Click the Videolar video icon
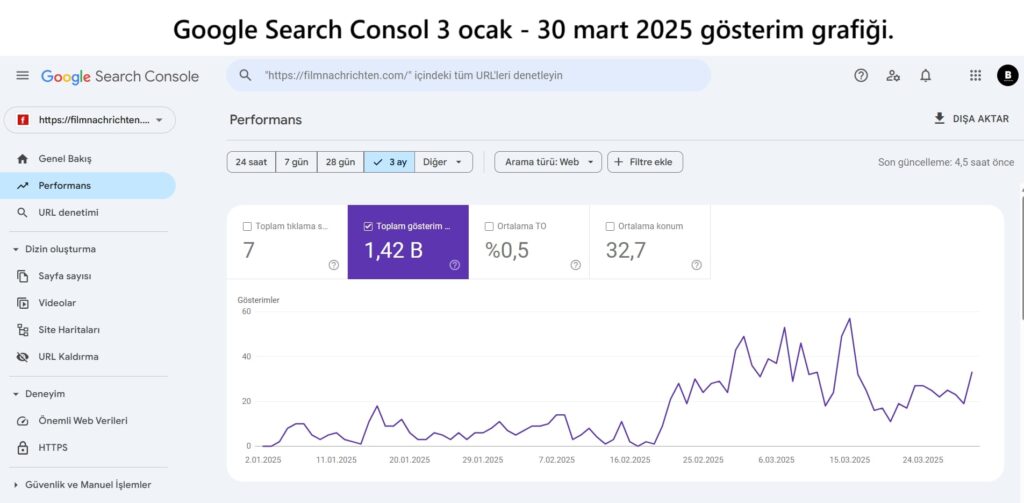1024x503 pixels. click(23, 303)
